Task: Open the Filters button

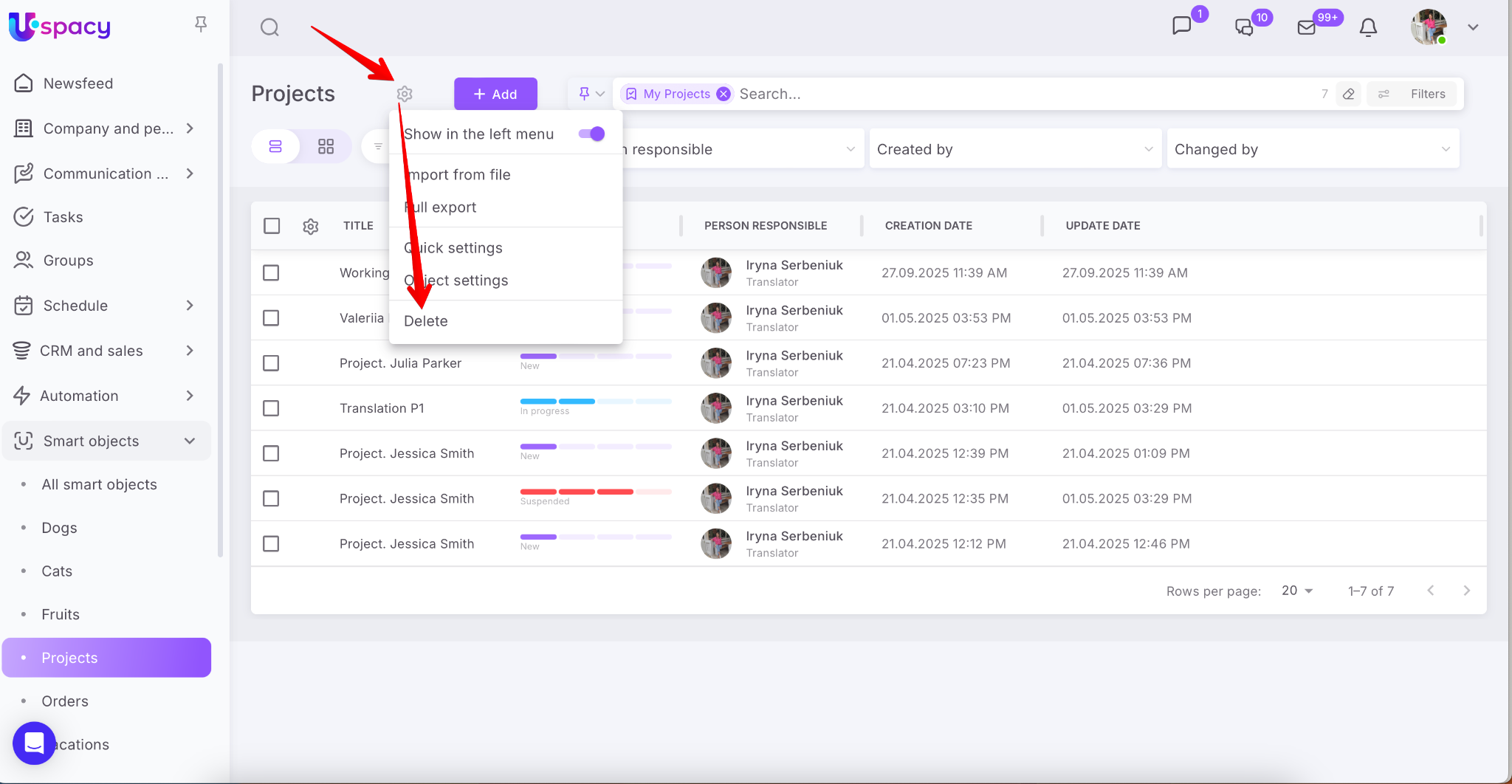Action: pyautogui.click(x=1413, y=94)
